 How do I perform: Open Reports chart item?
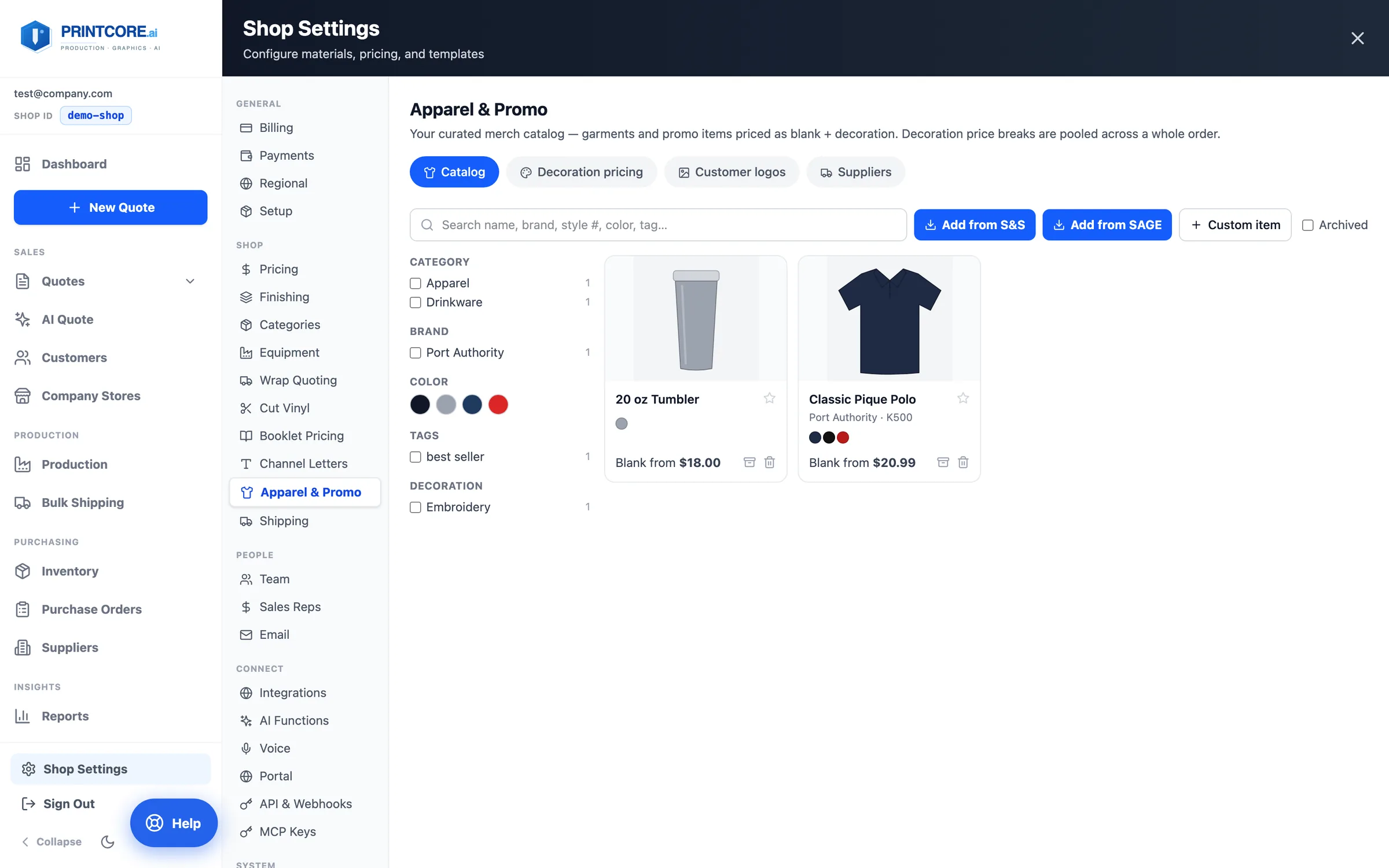pos(65,716)
